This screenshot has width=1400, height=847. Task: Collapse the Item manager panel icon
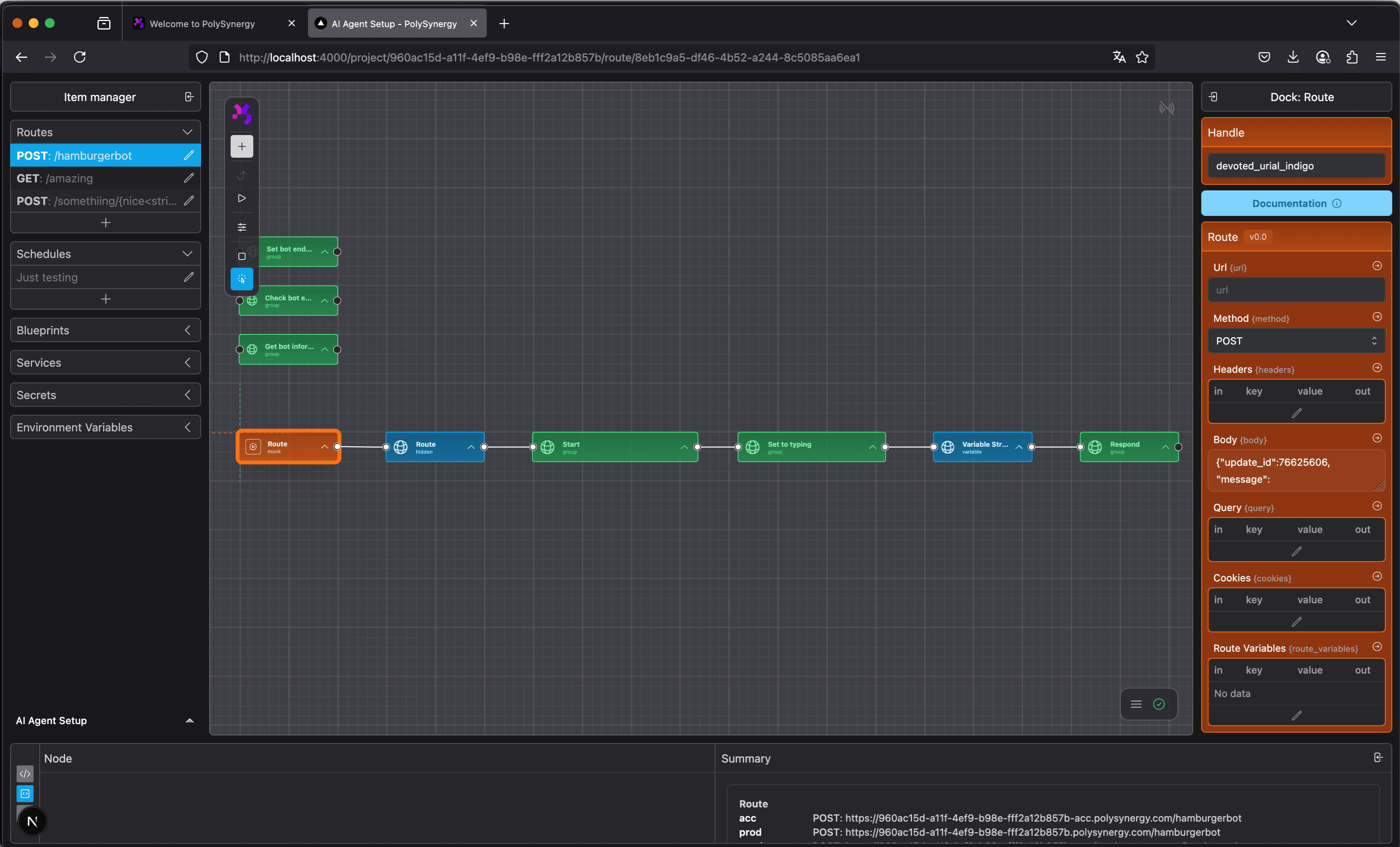[189, 97]
